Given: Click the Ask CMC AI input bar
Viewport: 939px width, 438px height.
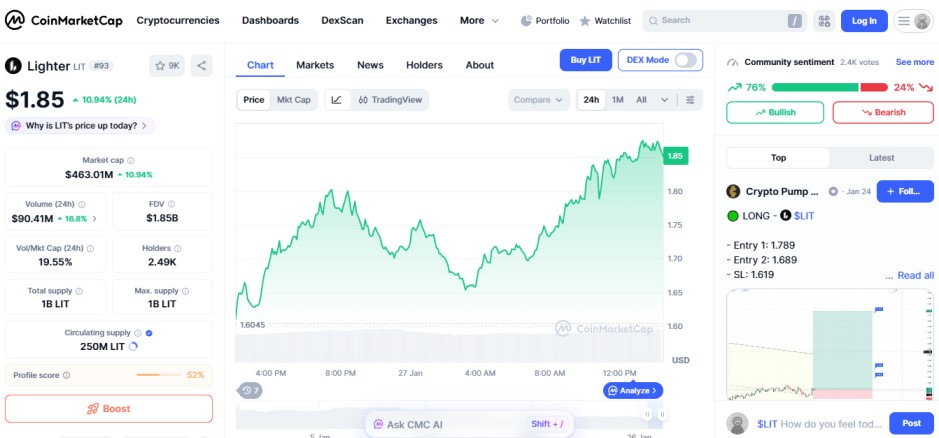Looking at the screenshot, I should tap(469, 424).
